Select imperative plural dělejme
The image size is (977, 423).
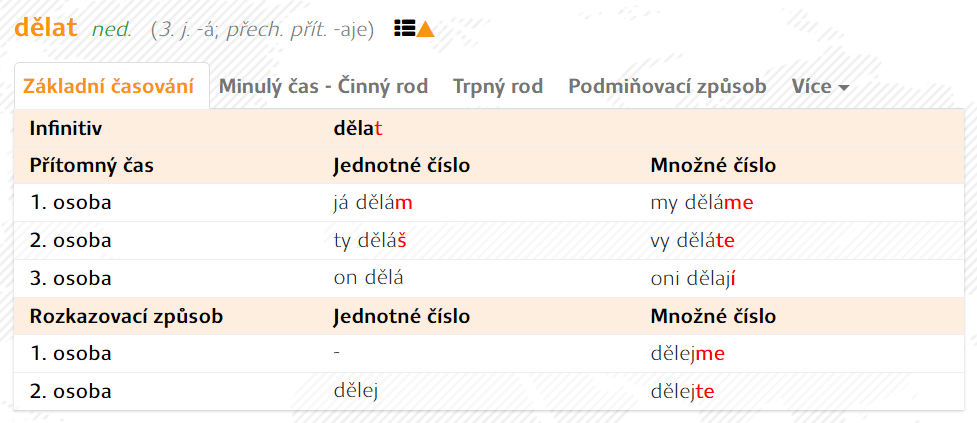[x=687, y=354]
